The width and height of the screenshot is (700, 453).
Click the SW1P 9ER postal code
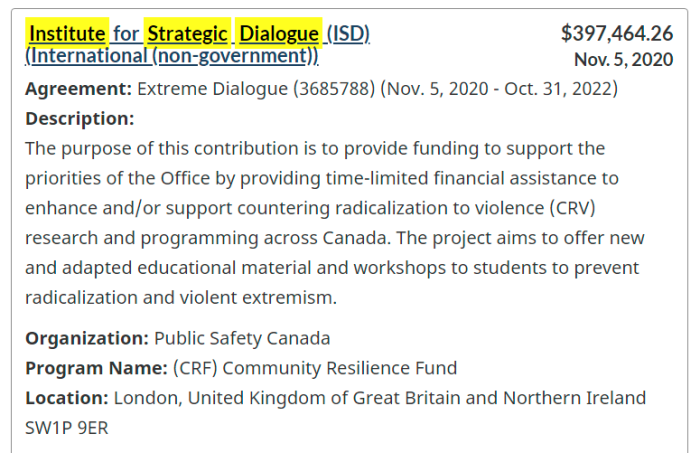tap(67, 428)
